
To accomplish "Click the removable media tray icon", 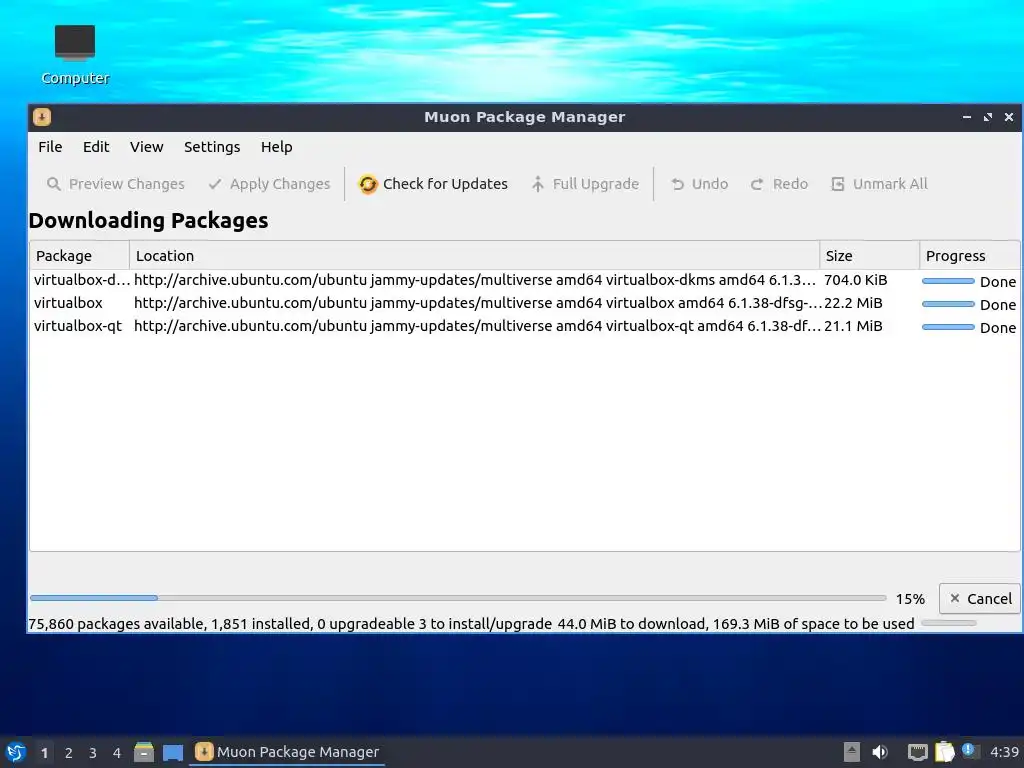I will click(851, 752).
